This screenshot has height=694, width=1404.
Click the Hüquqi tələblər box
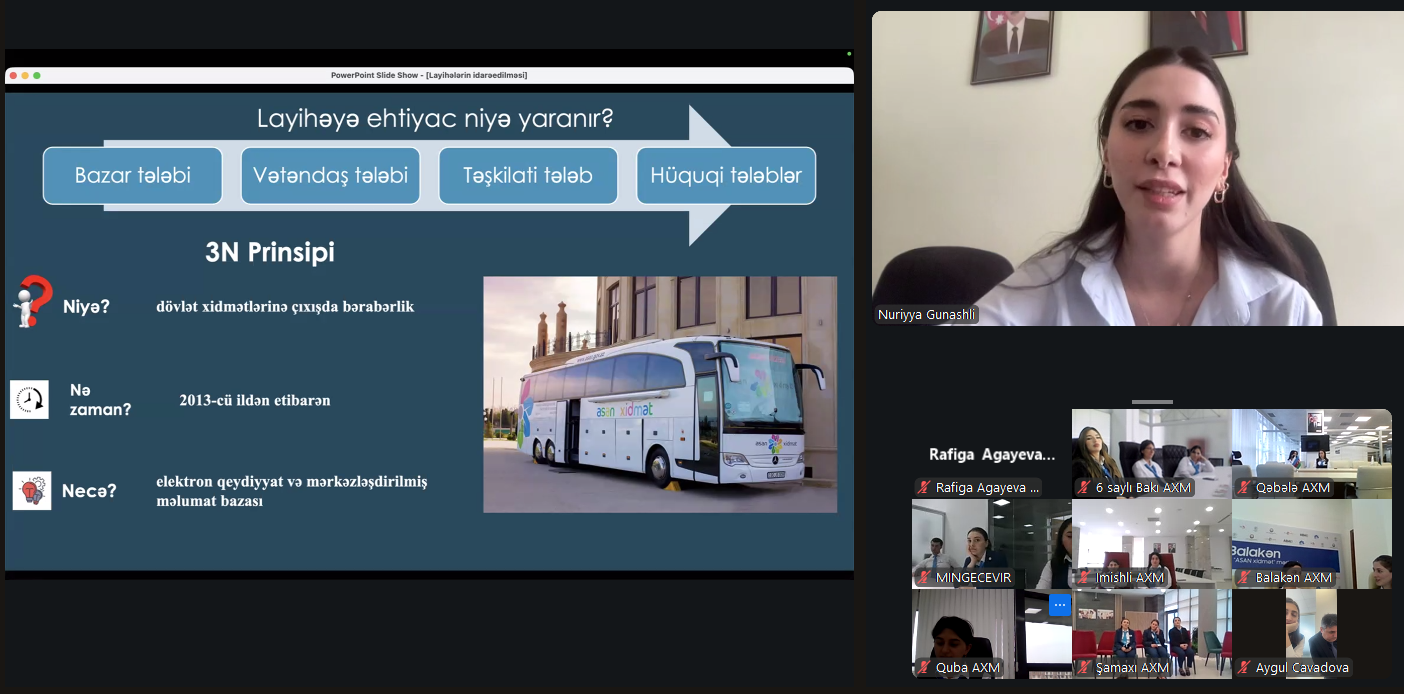[726, 176]
